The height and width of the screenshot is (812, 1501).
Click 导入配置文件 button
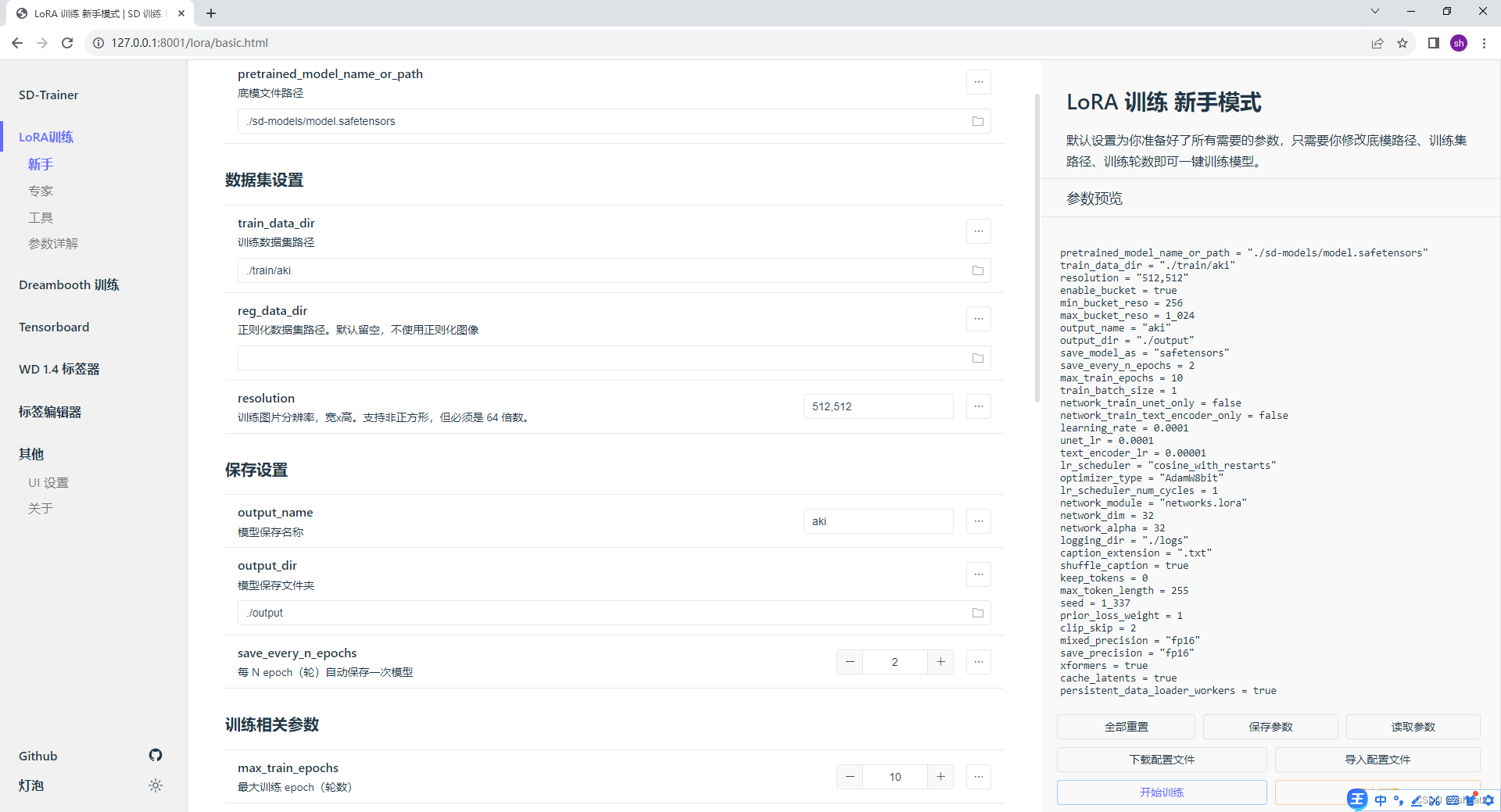point(1377,760)
